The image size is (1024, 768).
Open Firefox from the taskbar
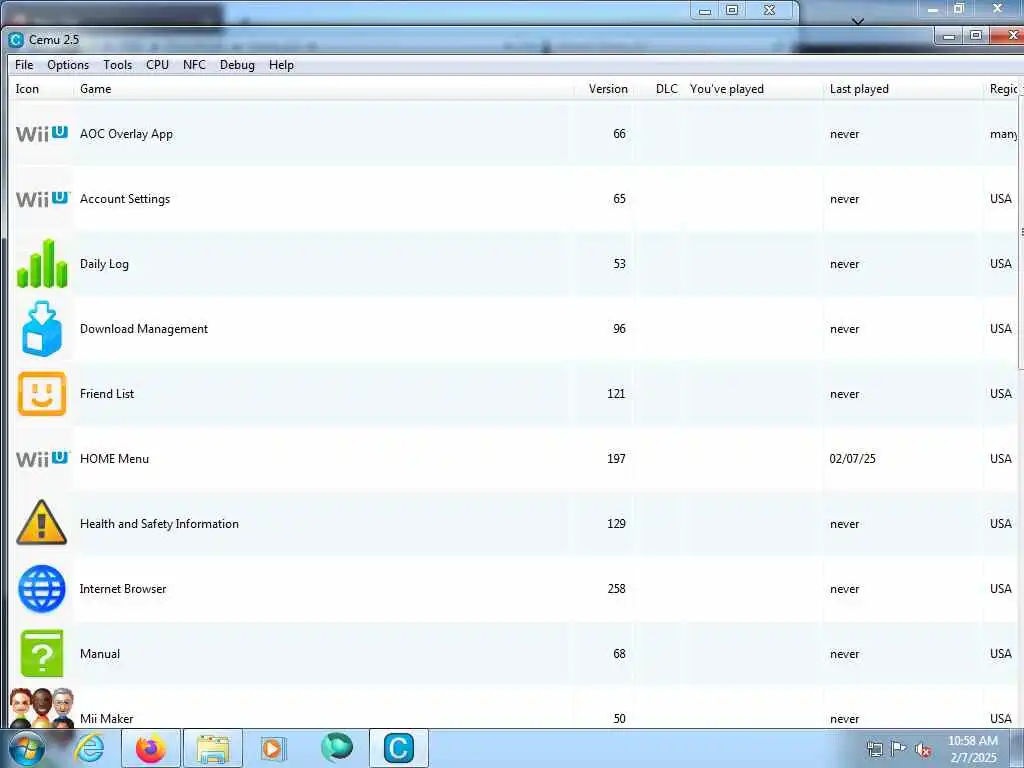[x=151, y=748]
